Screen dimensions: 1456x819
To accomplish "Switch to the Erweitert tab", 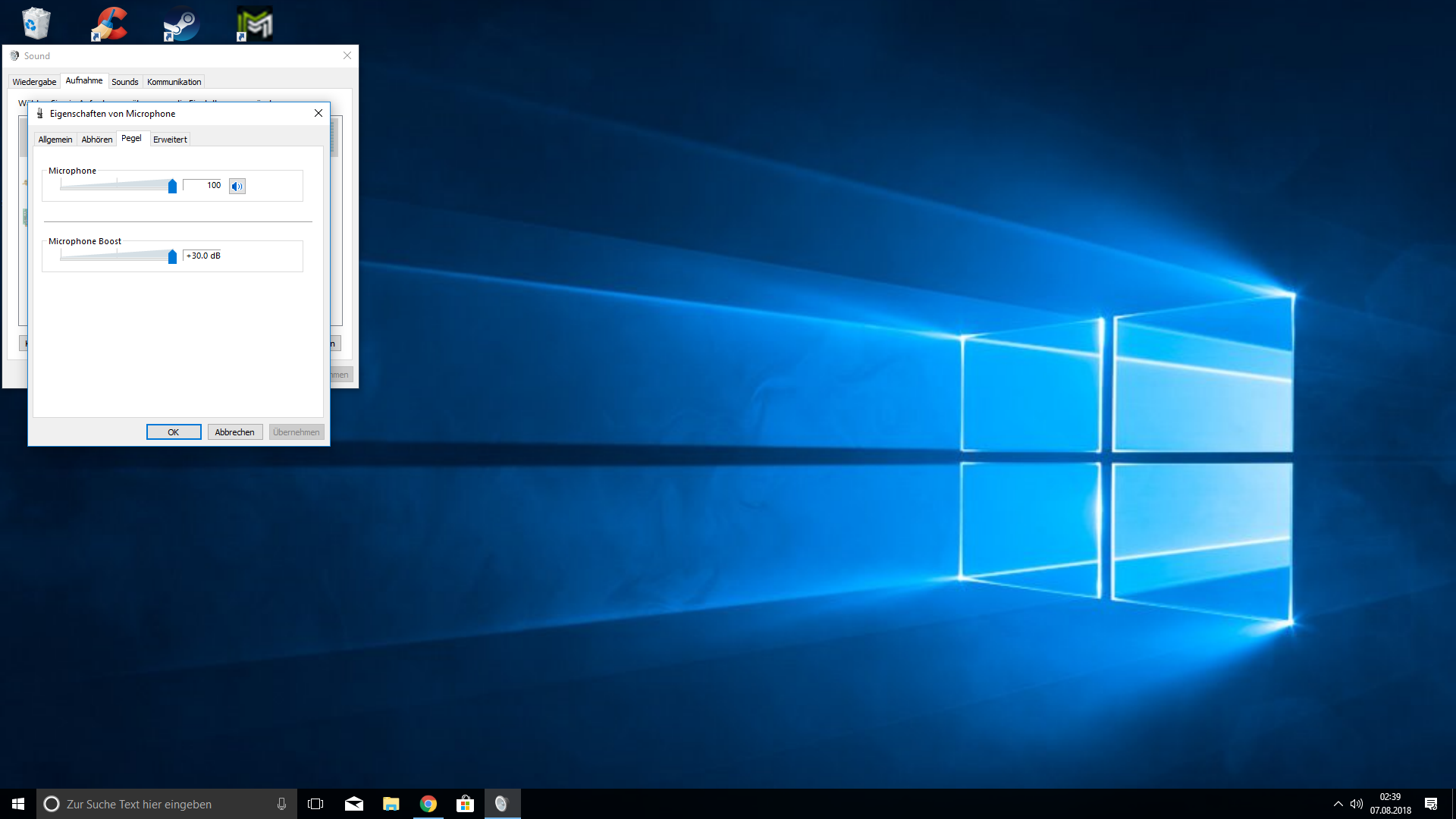I will click(x=170, y=140).
